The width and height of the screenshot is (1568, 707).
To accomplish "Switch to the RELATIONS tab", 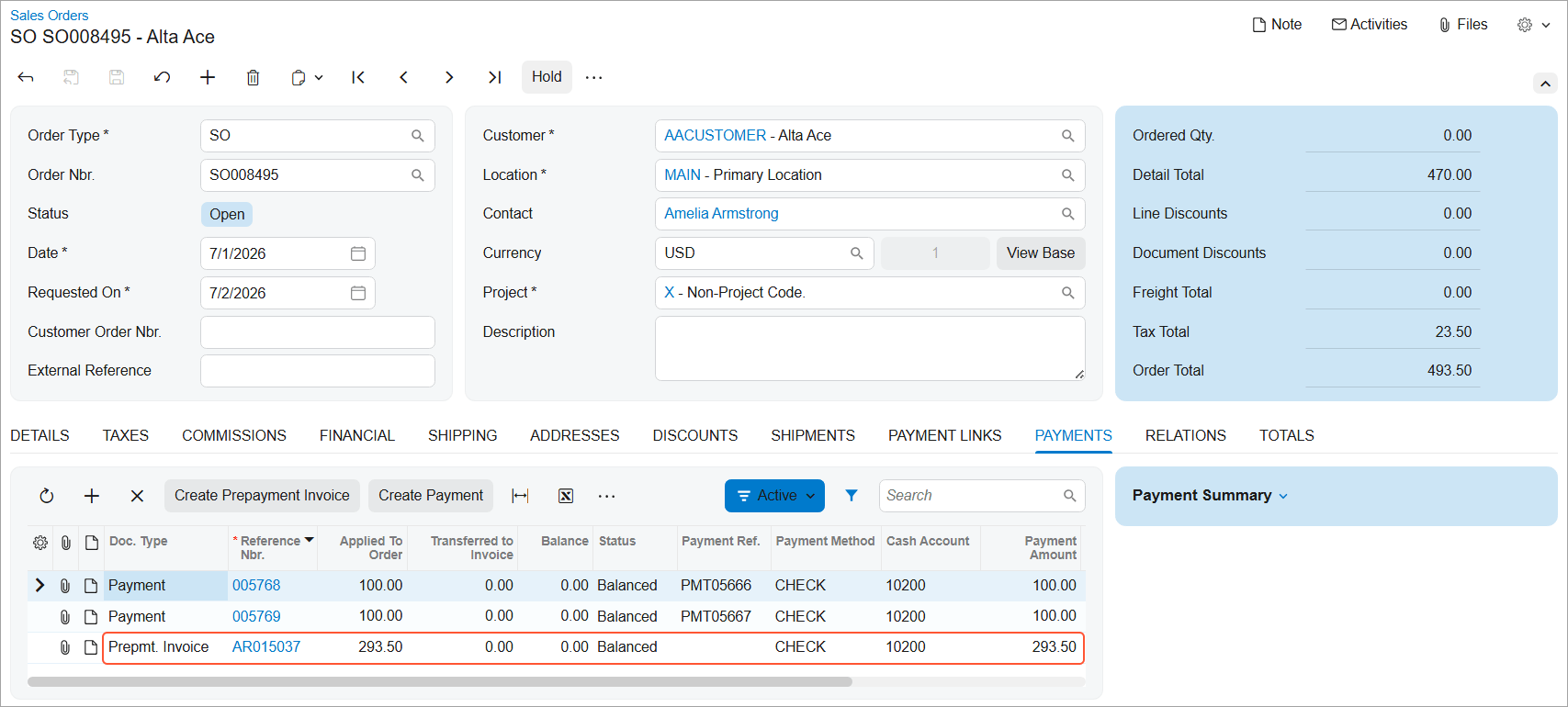I will click(1186, 435).
